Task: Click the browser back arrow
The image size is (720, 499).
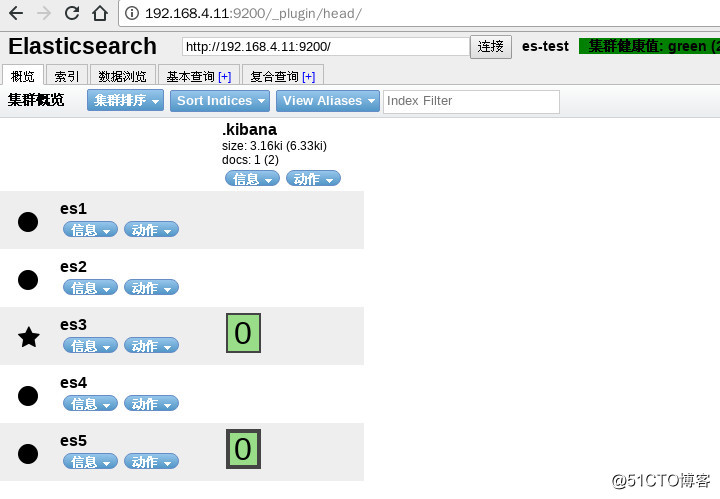Action: (x=16, y=13)
